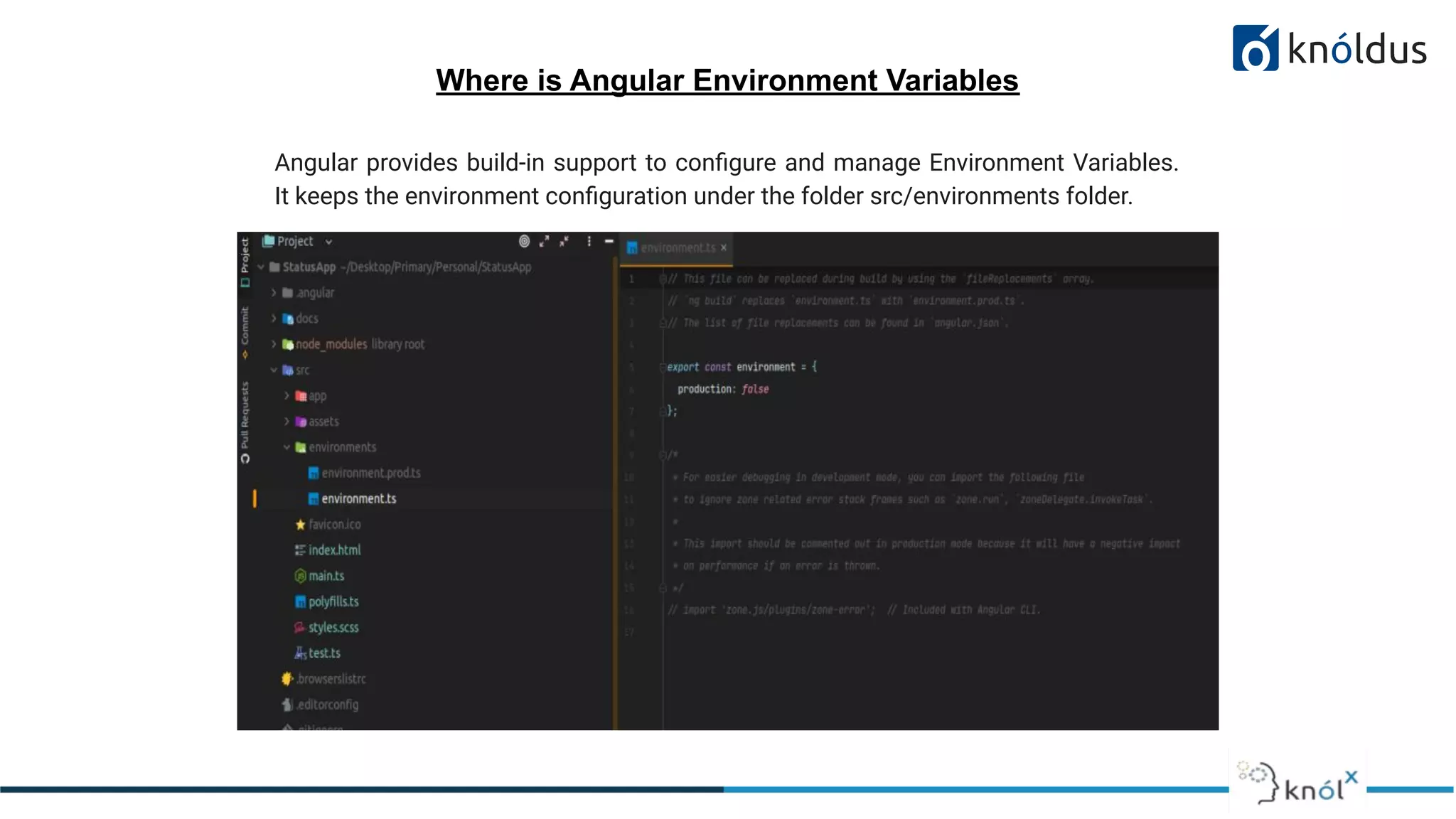Open the Project view dropdown

pos(328,242)
